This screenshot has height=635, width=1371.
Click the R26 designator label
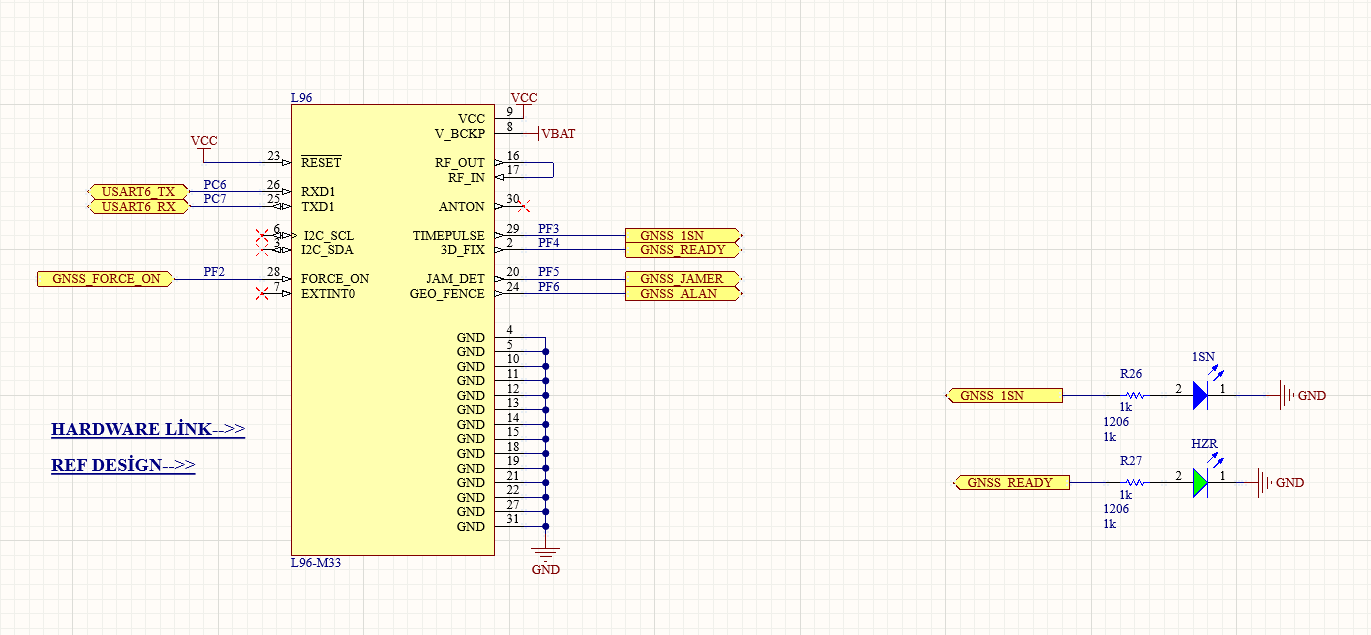coord(1131,374)
